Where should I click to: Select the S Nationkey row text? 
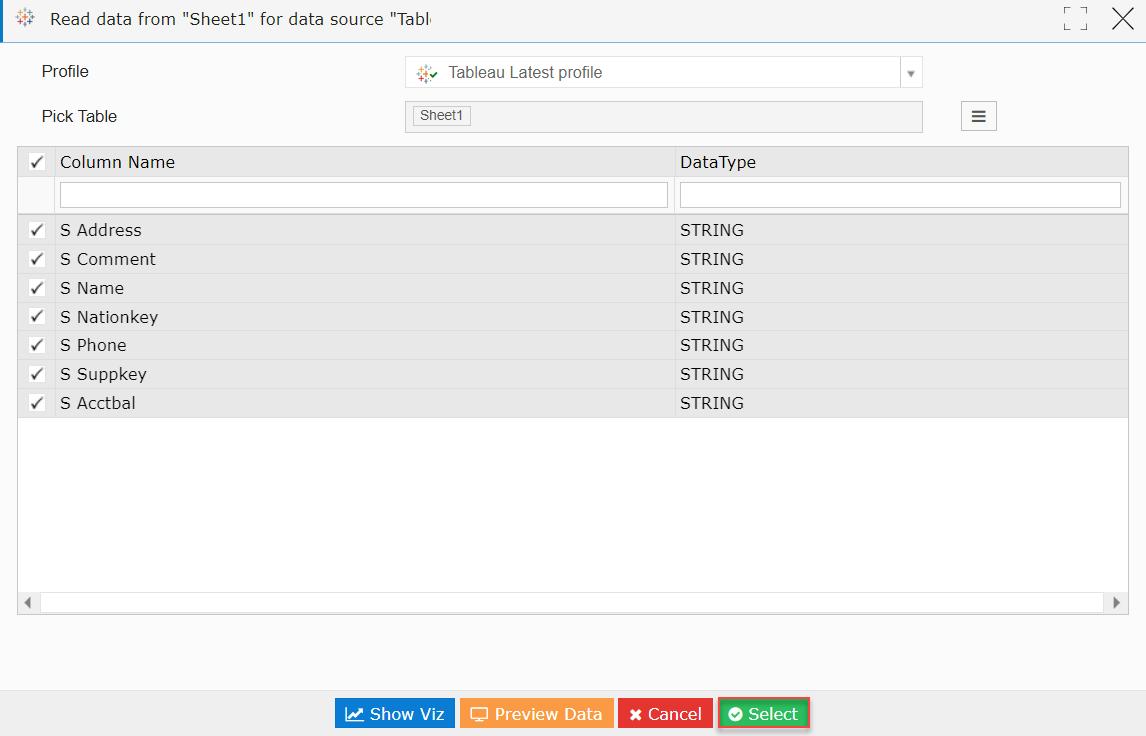(x=109, y=317)
